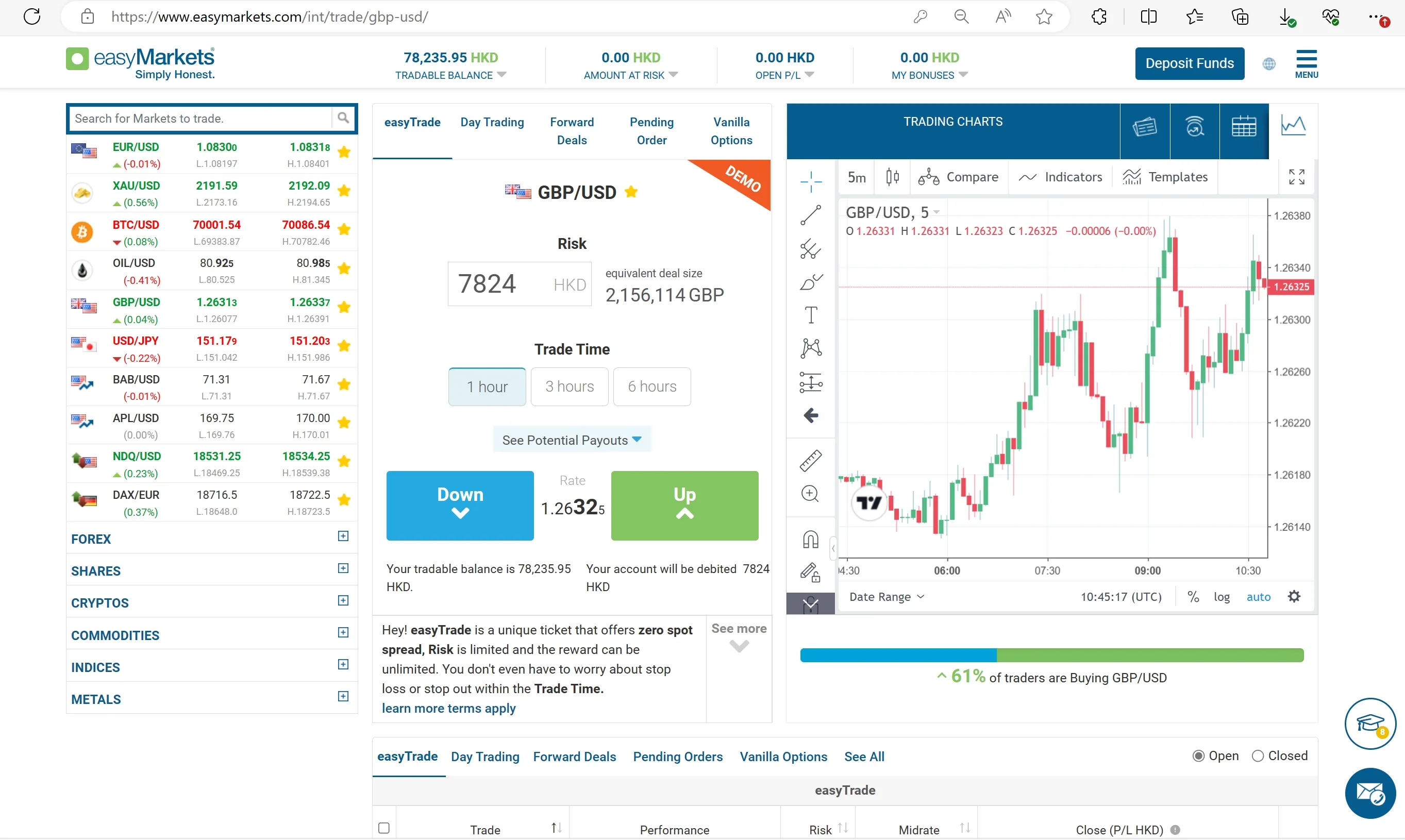Open the email support chat widget
Image resolution: width=1405 pixels, height=840 pixels.
pyautogui.click(x=1370, y=793)
